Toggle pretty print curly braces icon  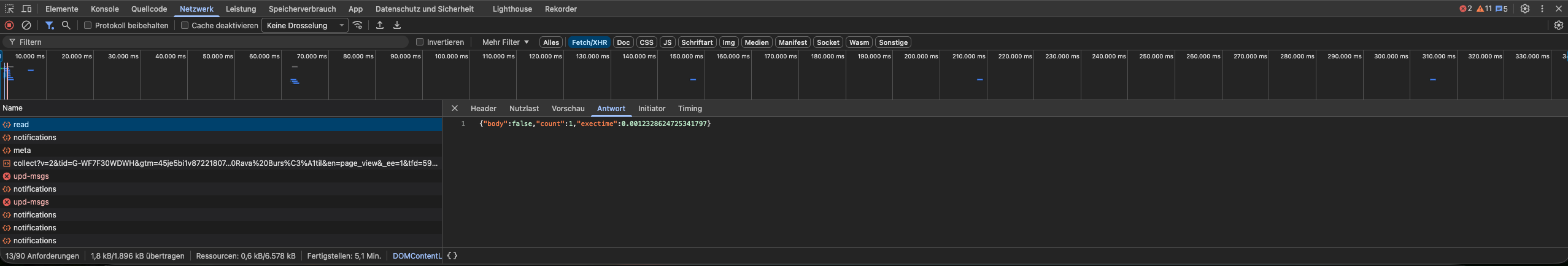pos(452,256)
